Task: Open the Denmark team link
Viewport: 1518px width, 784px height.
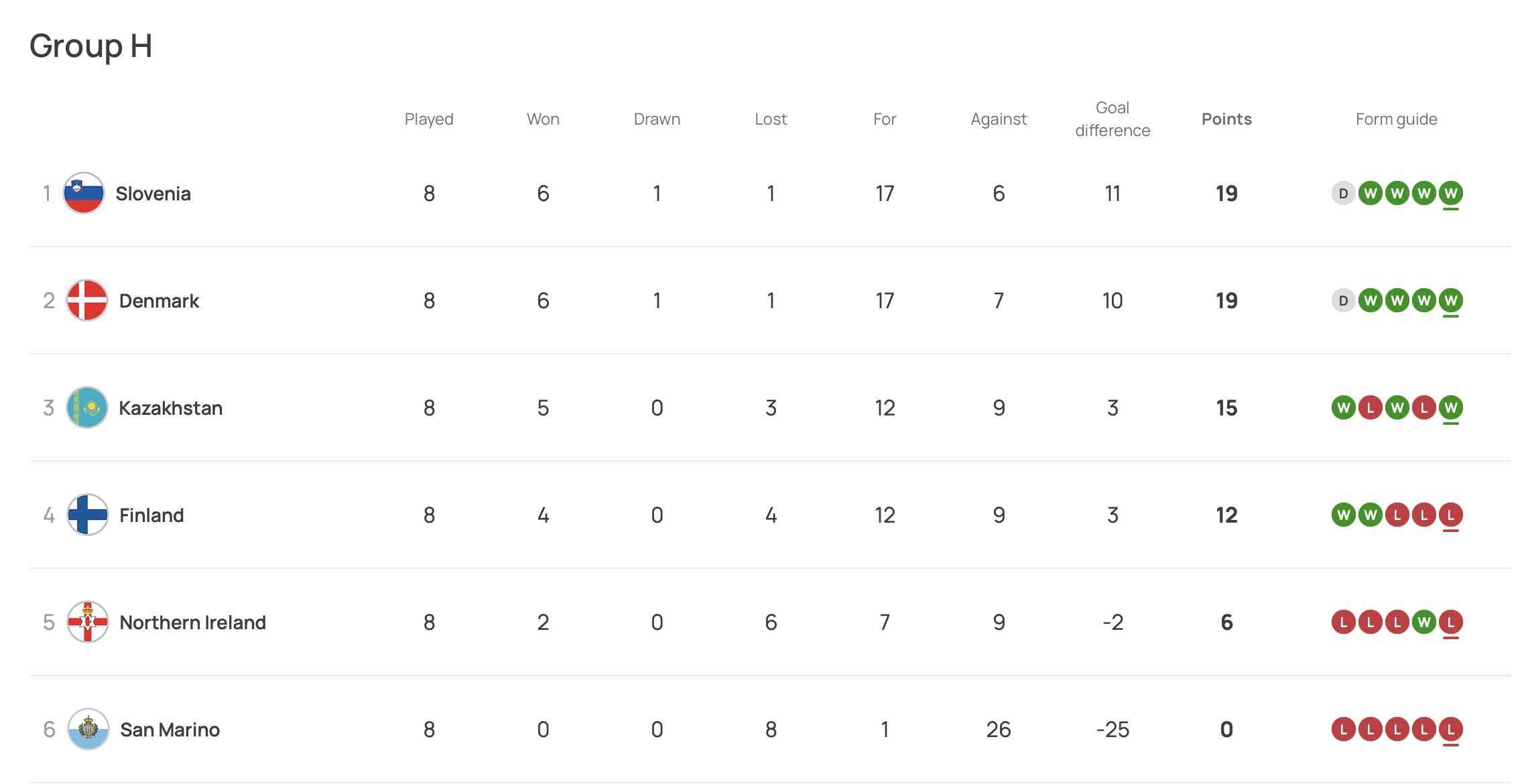Action: [159, 301]
